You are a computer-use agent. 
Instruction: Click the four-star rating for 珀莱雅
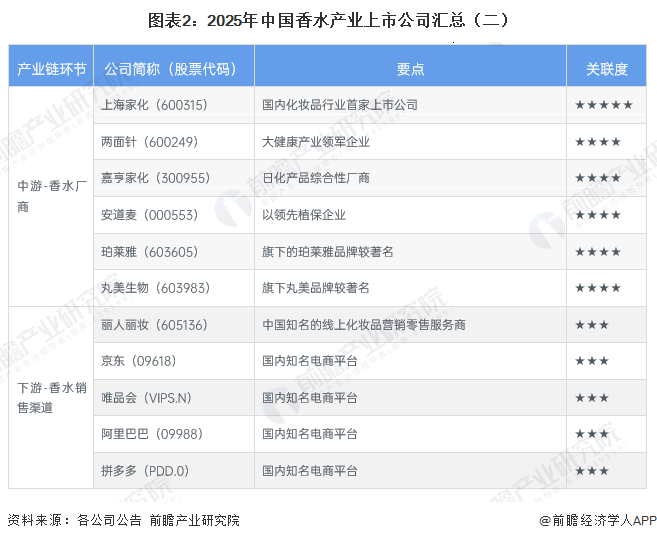pyautogui.click(x=598, y=252)
